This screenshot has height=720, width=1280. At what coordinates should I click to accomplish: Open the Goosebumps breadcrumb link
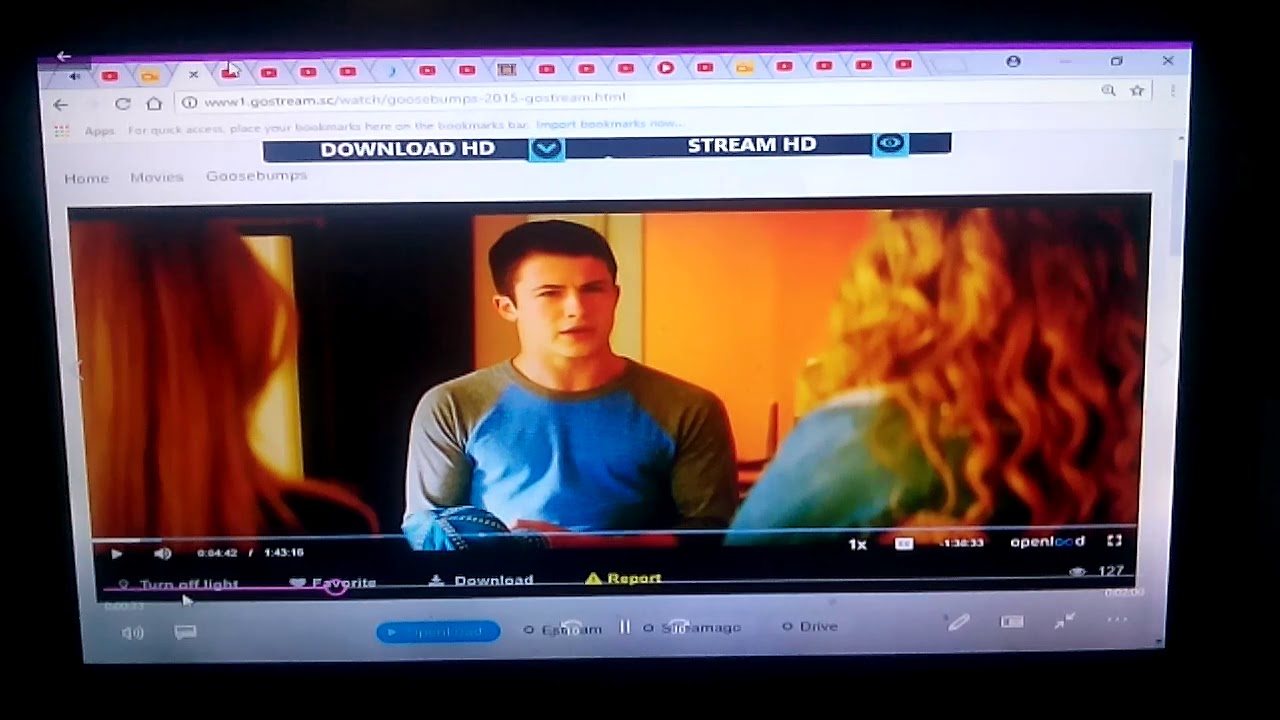pyautogui.click(x=256, y=176)
